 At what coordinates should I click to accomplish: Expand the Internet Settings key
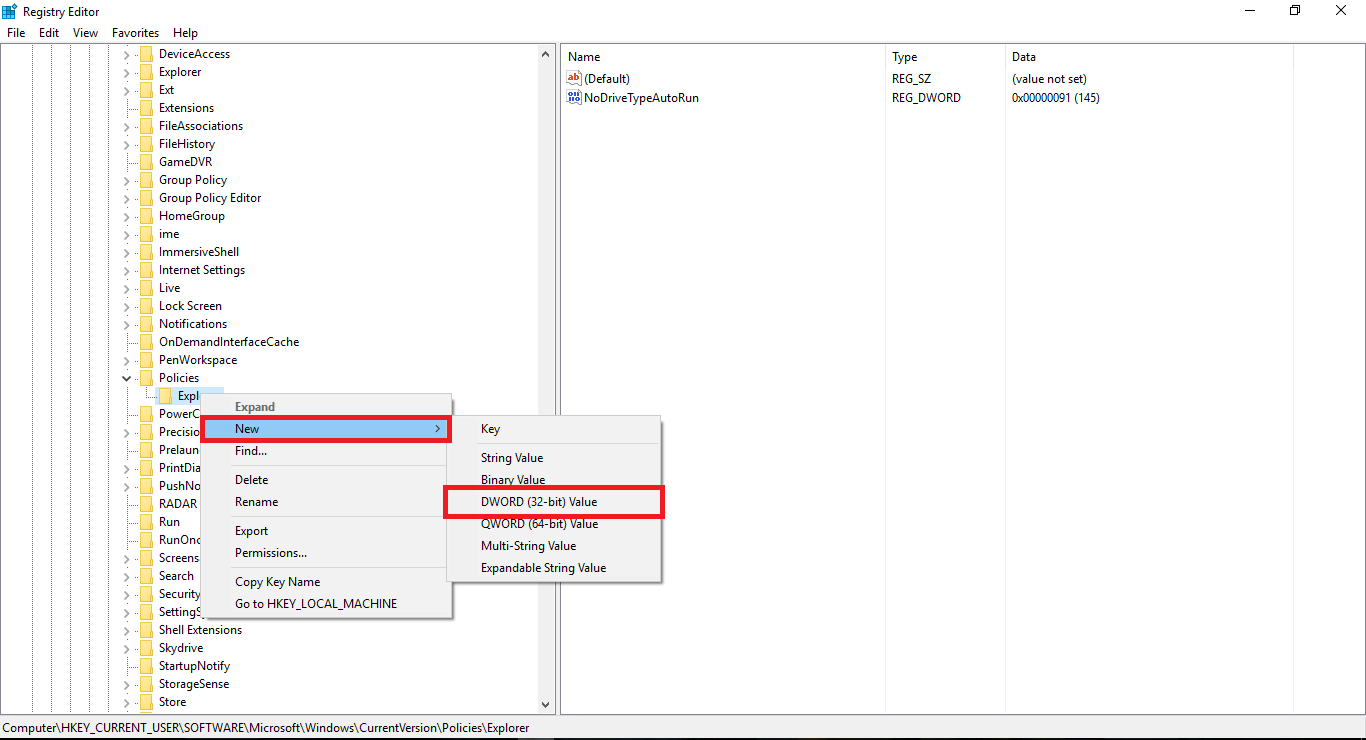[125, 269]
